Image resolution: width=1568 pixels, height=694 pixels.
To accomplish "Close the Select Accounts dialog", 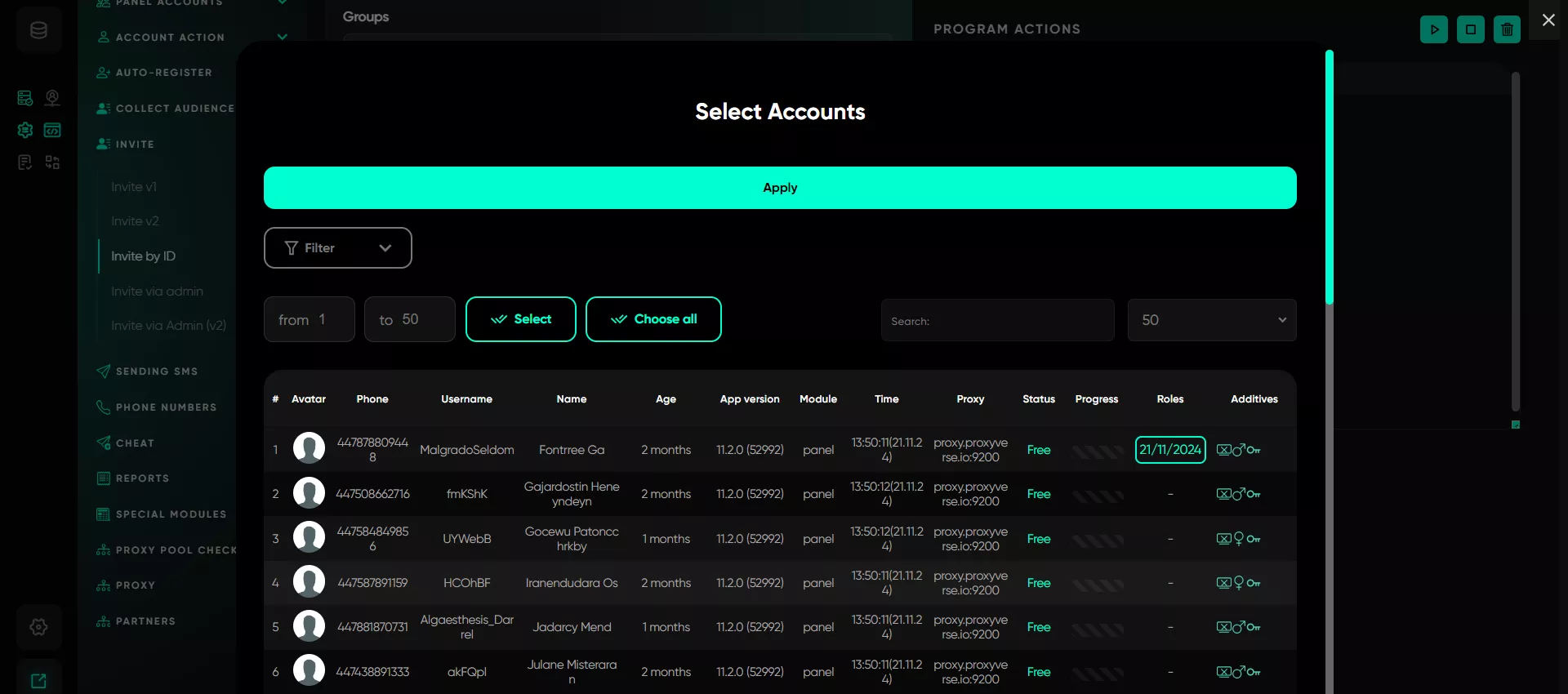I will [1548, 20].
